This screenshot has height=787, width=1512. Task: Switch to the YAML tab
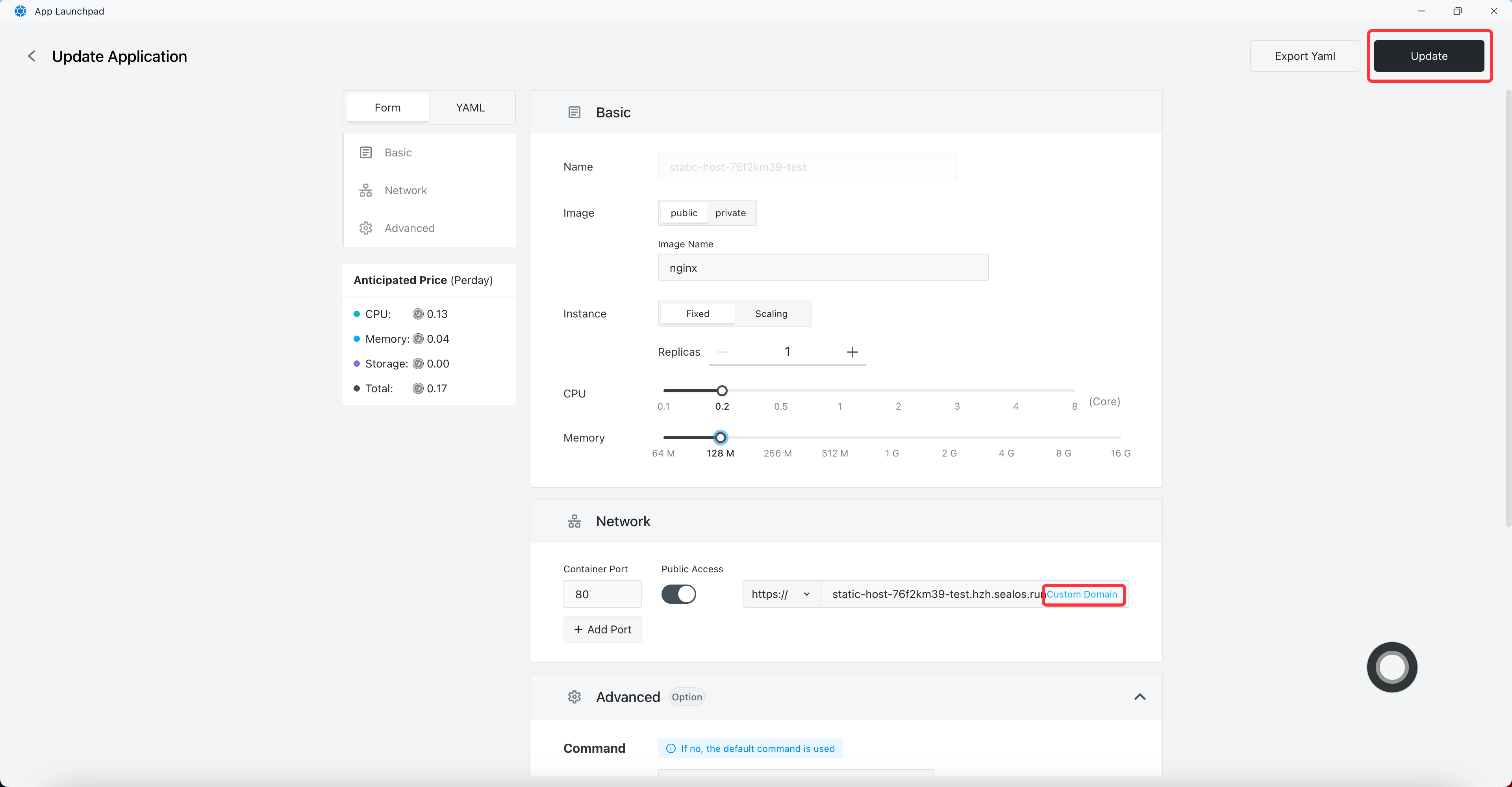click(470, 108)
